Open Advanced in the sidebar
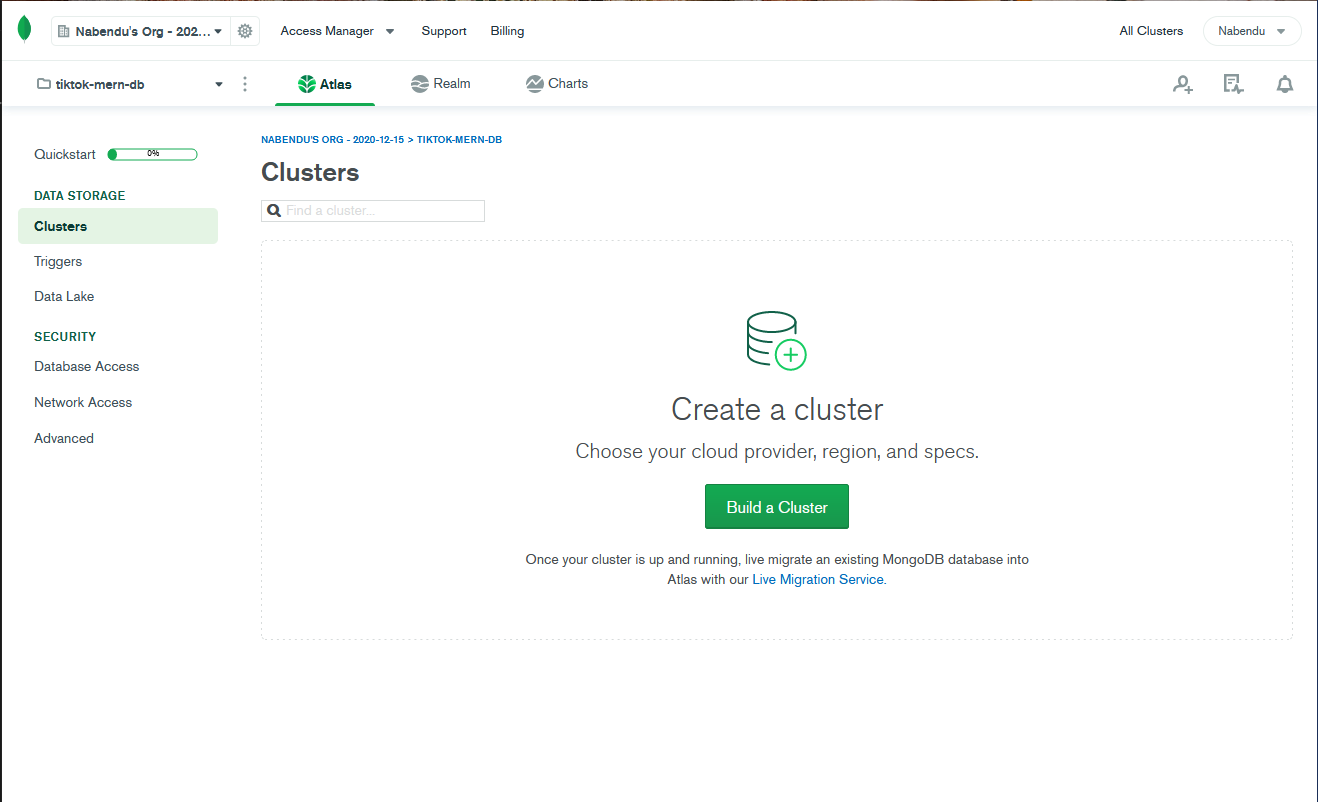Screen dimensions: 1318x802 (x=64, y=439)
